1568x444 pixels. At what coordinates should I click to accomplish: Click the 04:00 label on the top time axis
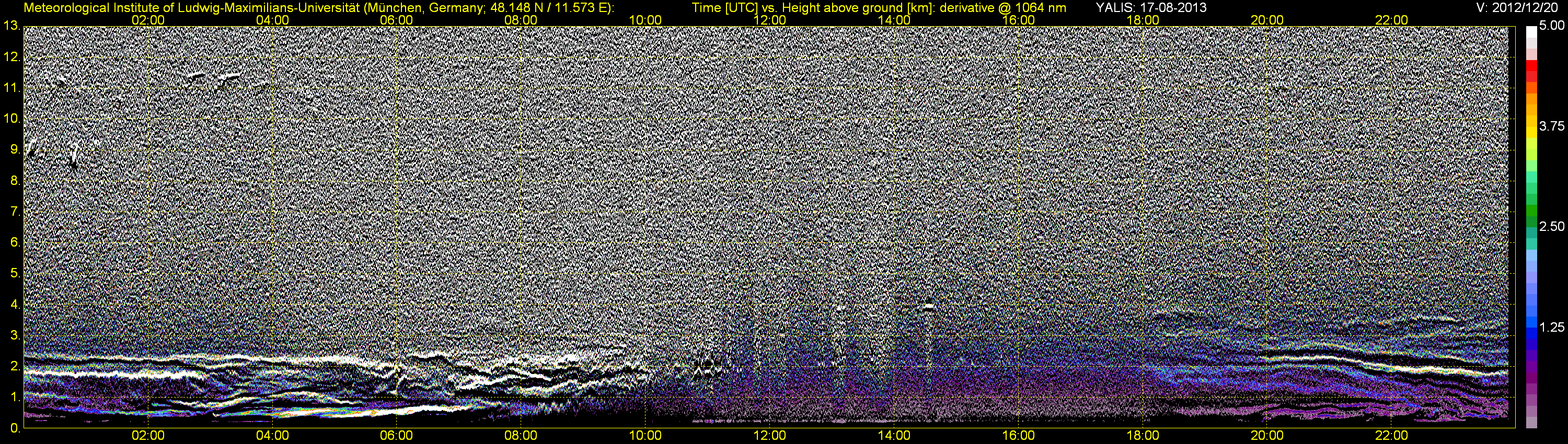click(272, 20)
